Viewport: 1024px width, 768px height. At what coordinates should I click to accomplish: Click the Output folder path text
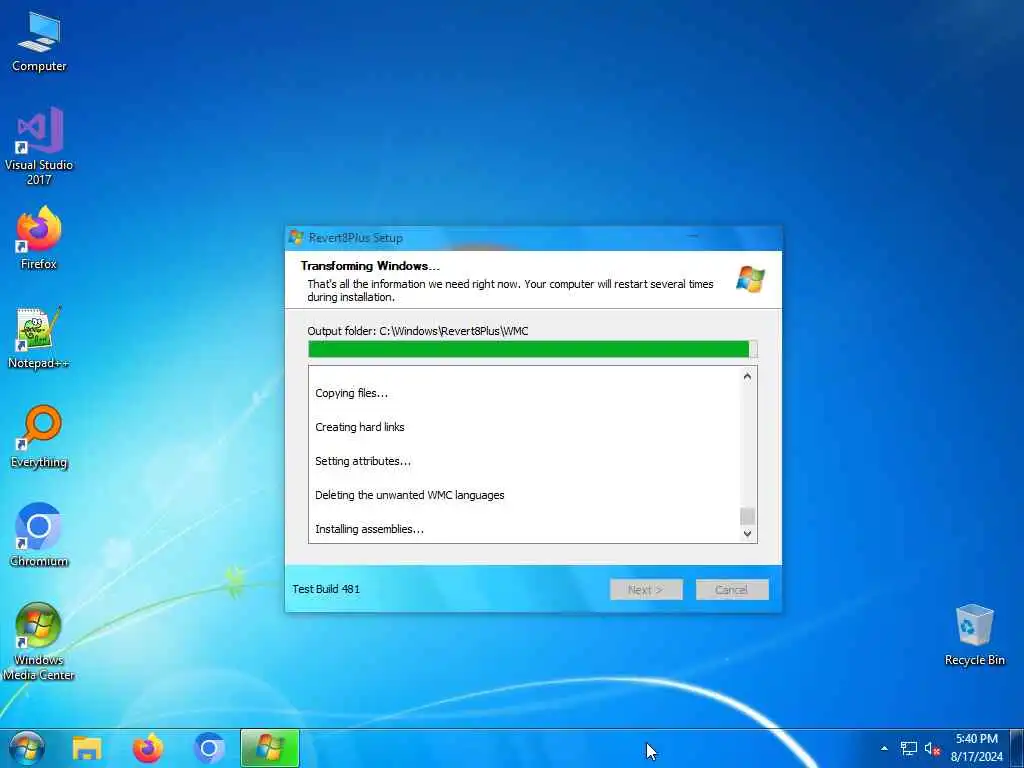[418, 331]
